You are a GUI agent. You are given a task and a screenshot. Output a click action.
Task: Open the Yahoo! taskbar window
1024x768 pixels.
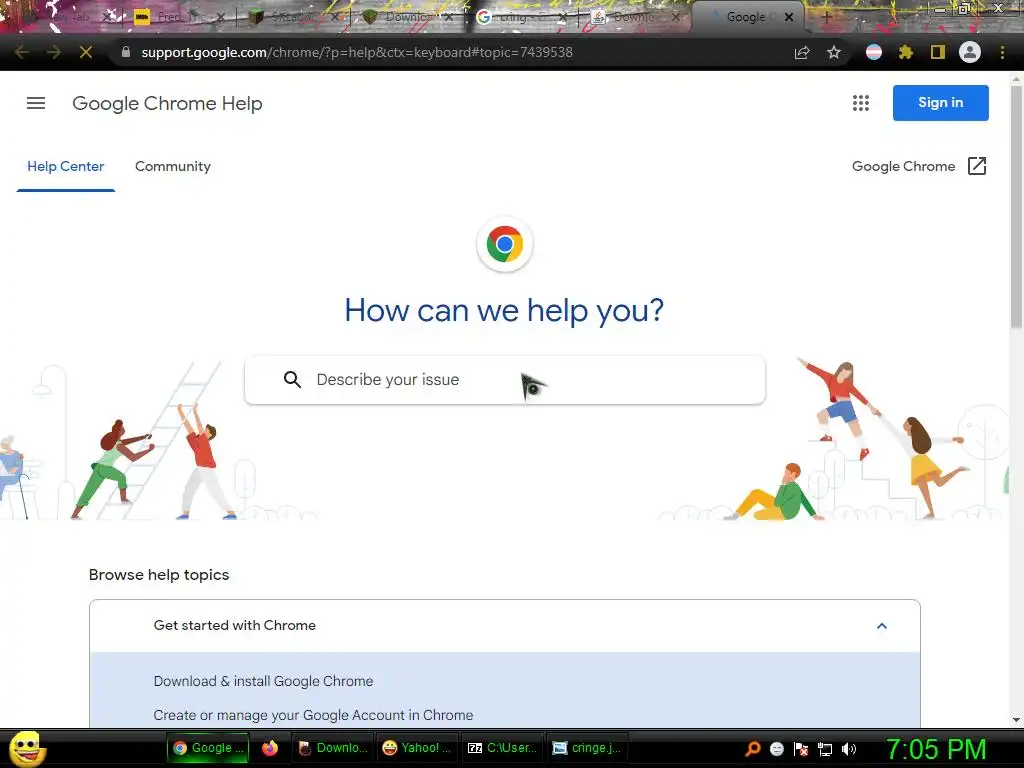click(417, 748)
